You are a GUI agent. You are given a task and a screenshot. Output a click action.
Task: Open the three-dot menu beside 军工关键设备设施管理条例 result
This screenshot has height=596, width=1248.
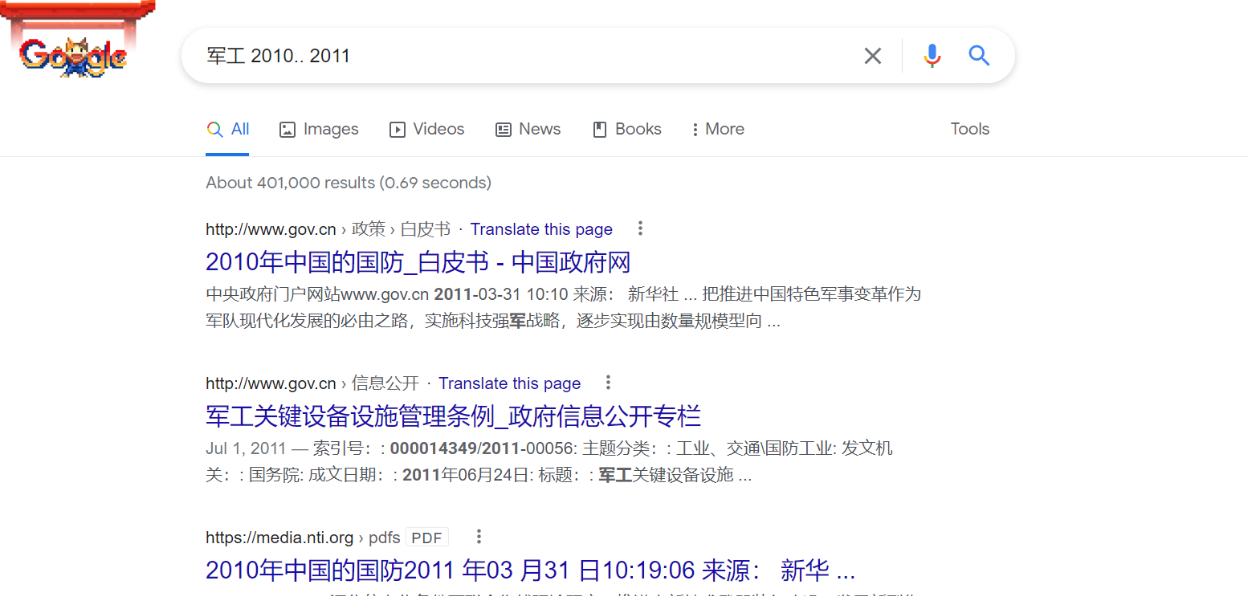(x=608, y=382)
